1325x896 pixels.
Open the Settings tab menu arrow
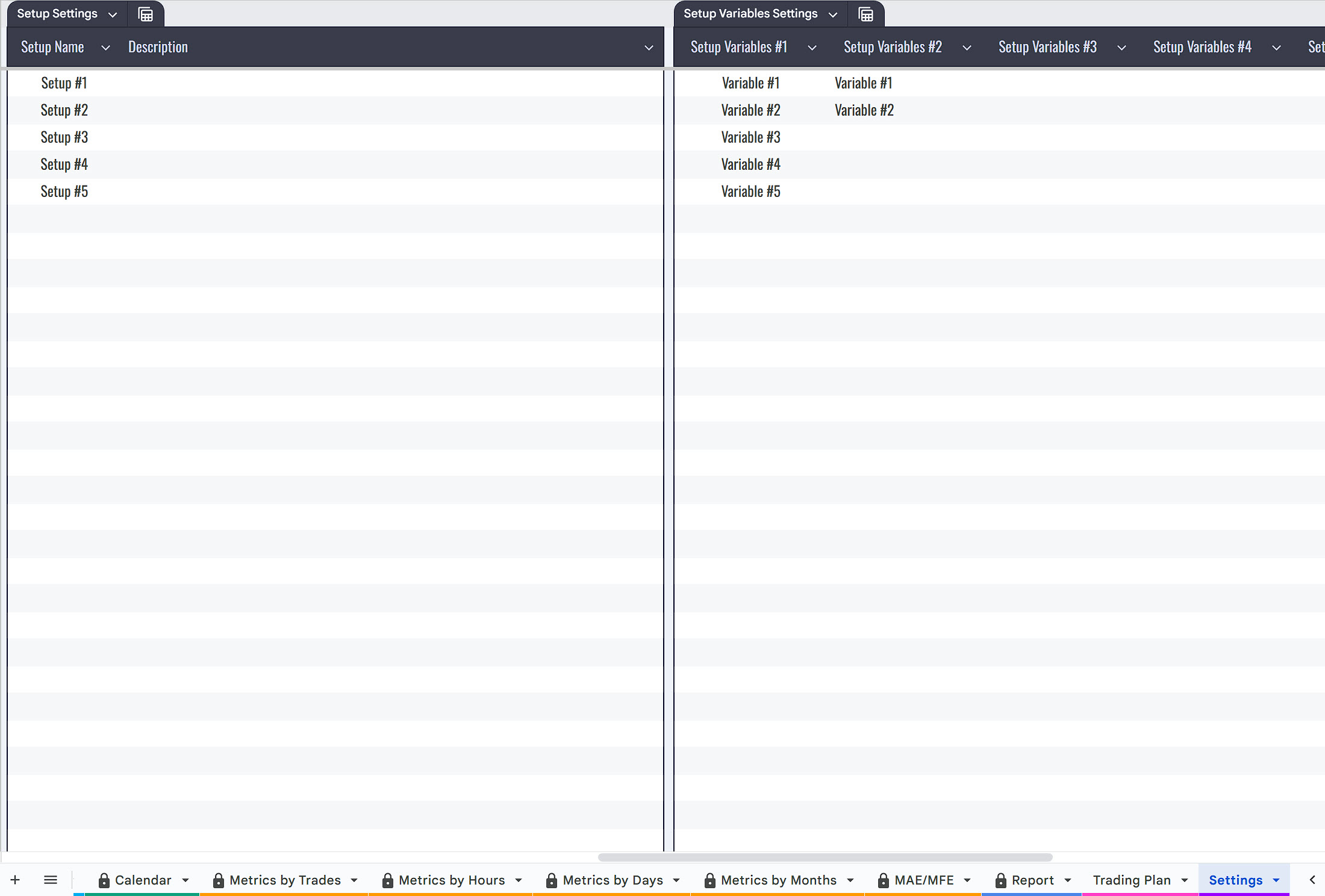pyautogui.click(x=1276, y=880)
